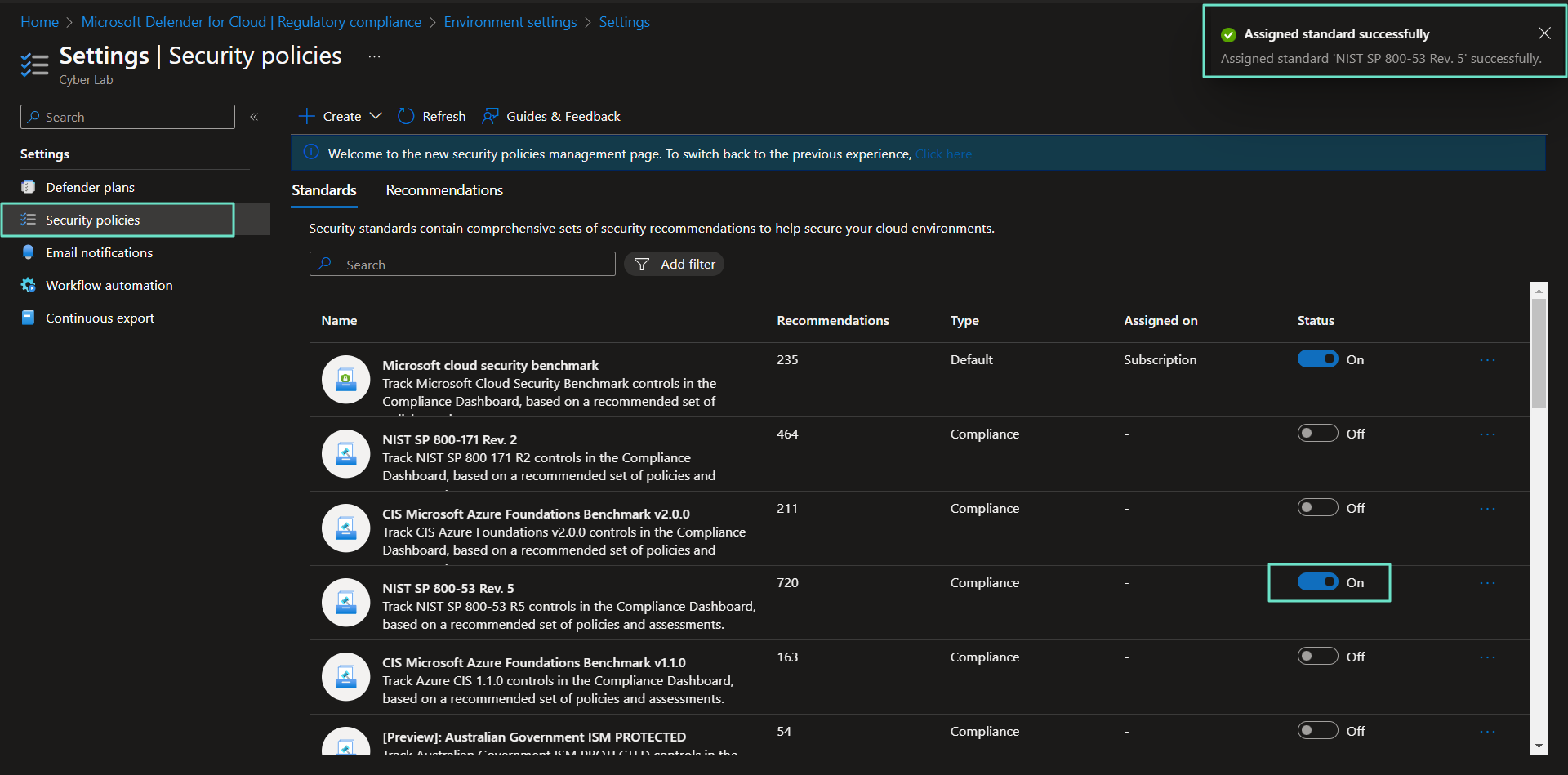Sort by the Name column header
This screenshot has width=1568, height=775.
[339, 320]
